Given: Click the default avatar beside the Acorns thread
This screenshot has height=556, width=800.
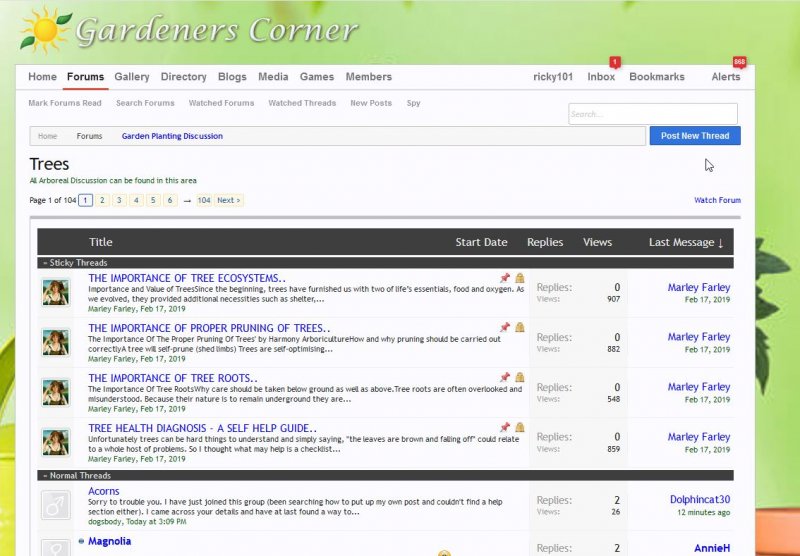Looking at the screenshot, I should pos(55,505).
